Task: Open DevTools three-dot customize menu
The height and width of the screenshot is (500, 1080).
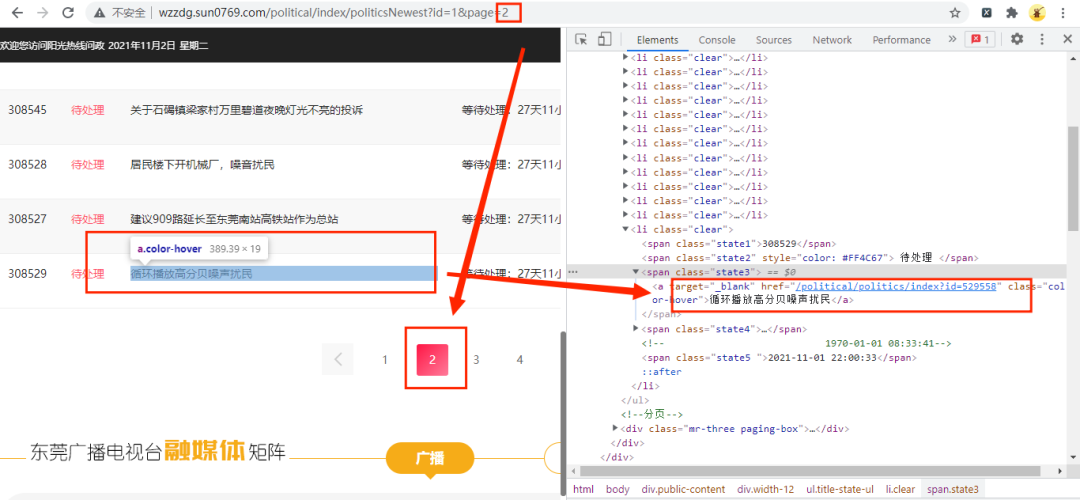Action: coord(1042,39)
